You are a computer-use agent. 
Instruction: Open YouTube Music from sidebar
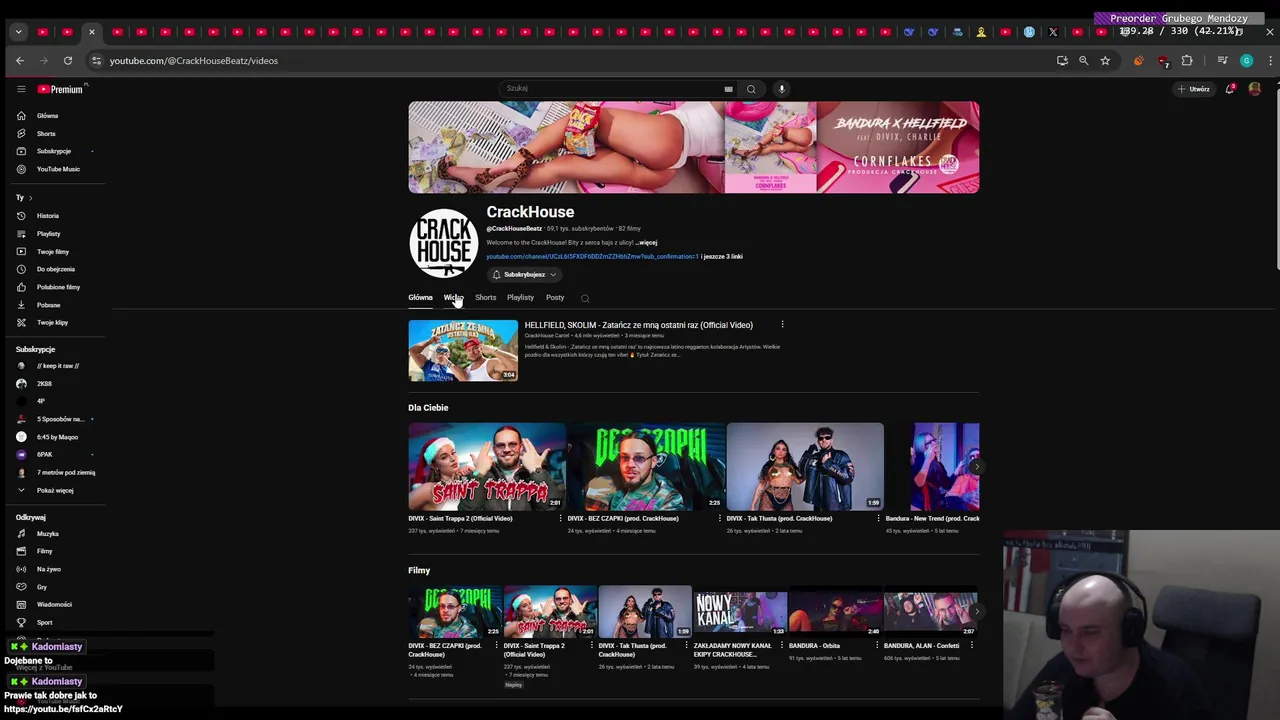click(x=58, y=169)
